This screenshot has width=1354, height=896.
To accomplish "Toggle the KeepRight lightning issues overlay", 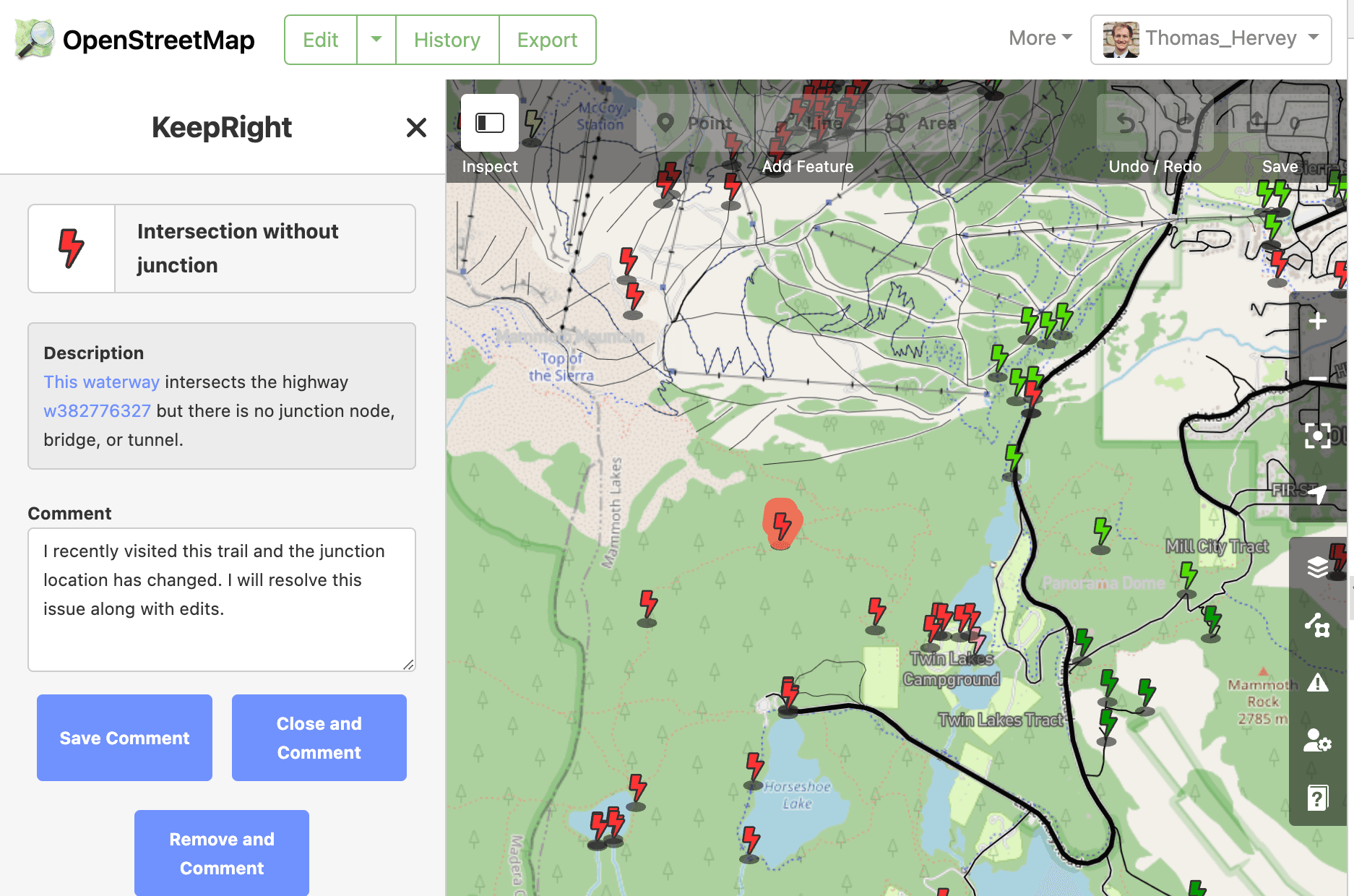I will pos(532,123).
